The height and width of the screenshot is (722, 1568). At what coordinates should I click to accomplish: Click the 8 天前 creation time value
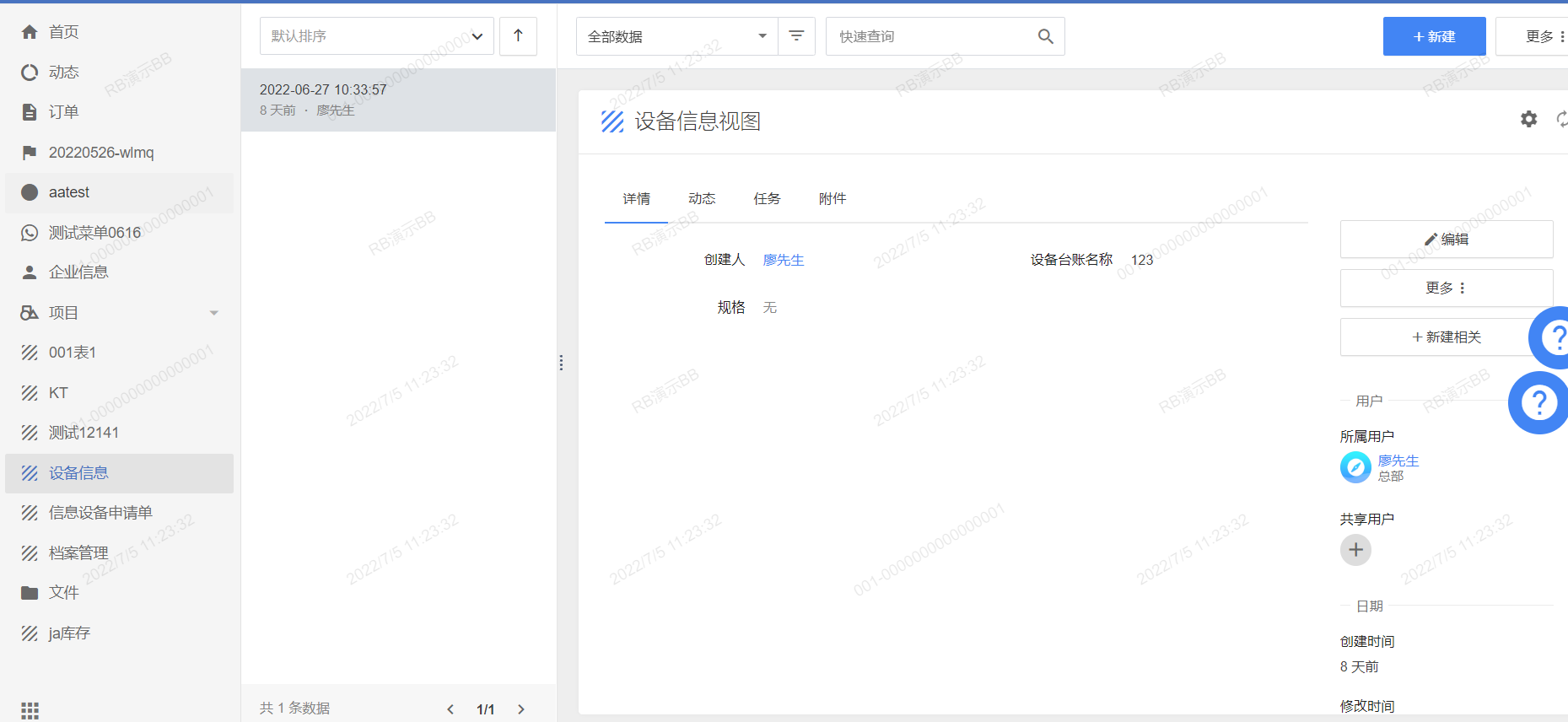point(1359,667)
